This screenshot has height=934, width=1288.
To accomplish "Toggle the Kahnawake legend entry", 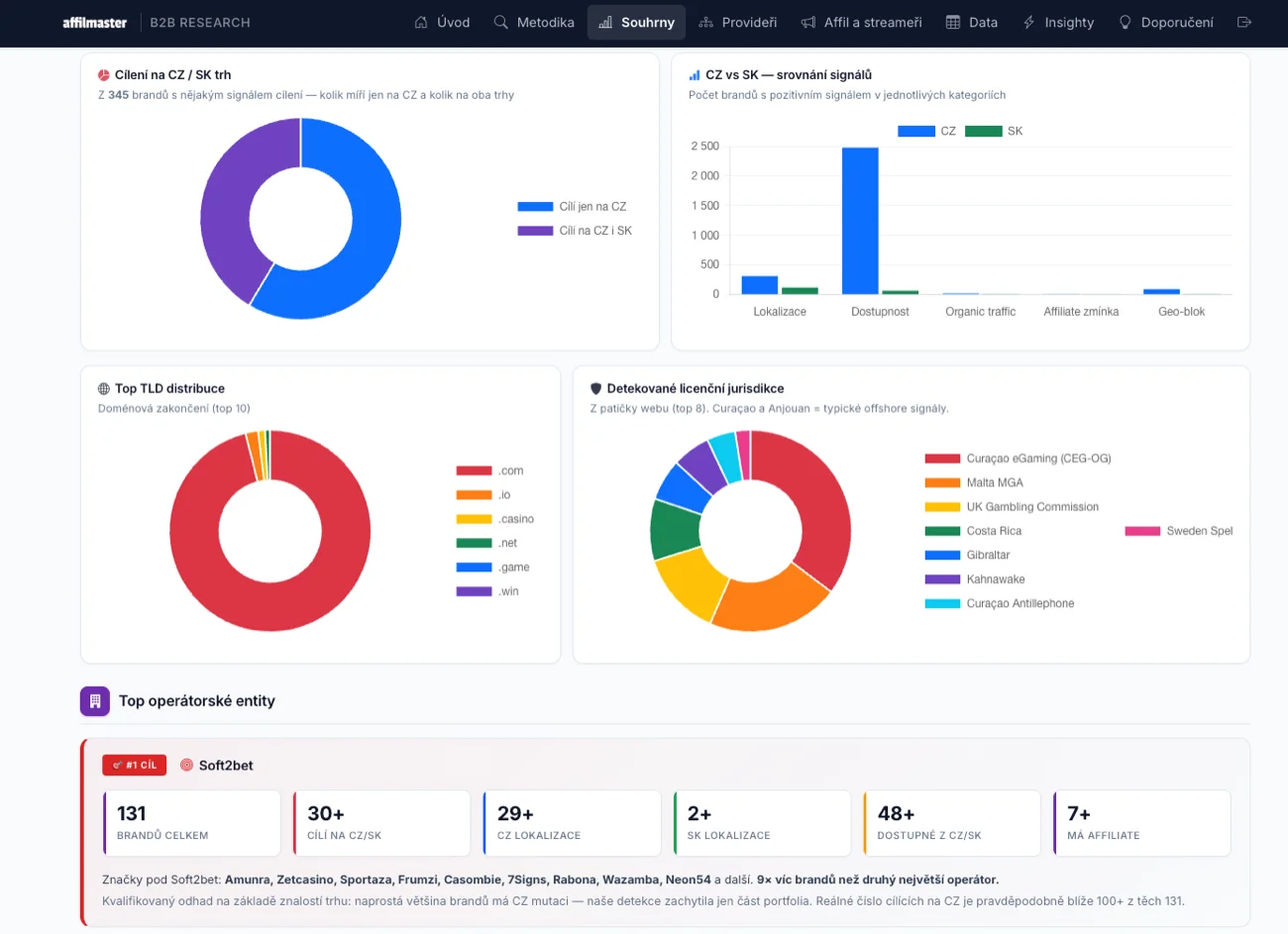I will (975, 579).
